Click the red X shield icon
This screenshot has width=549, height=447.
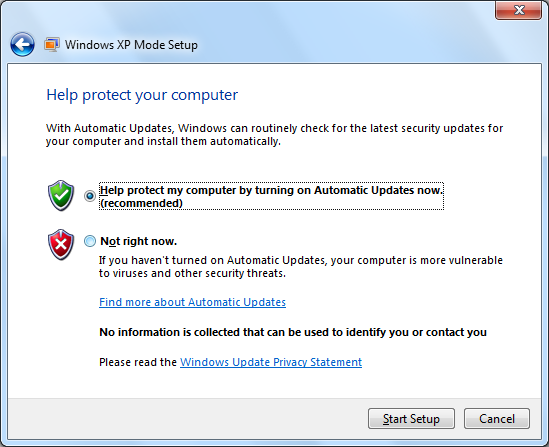[61, 245]
